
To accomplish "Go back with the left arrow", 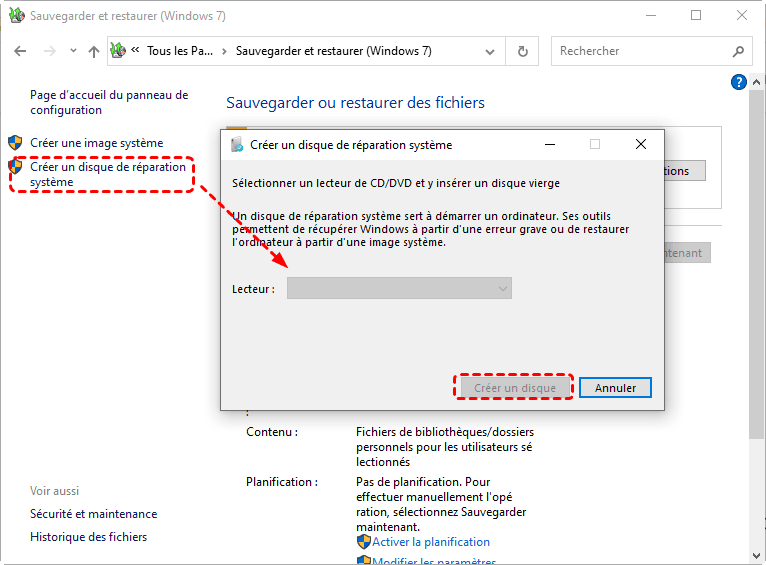I will pos(20,51).
